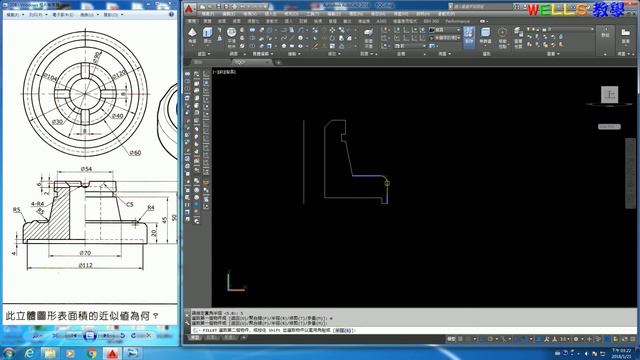Viewport: 640px width, 360px height.
Task: Open the AutoCAD application menu button
Action: coord(189,9)
